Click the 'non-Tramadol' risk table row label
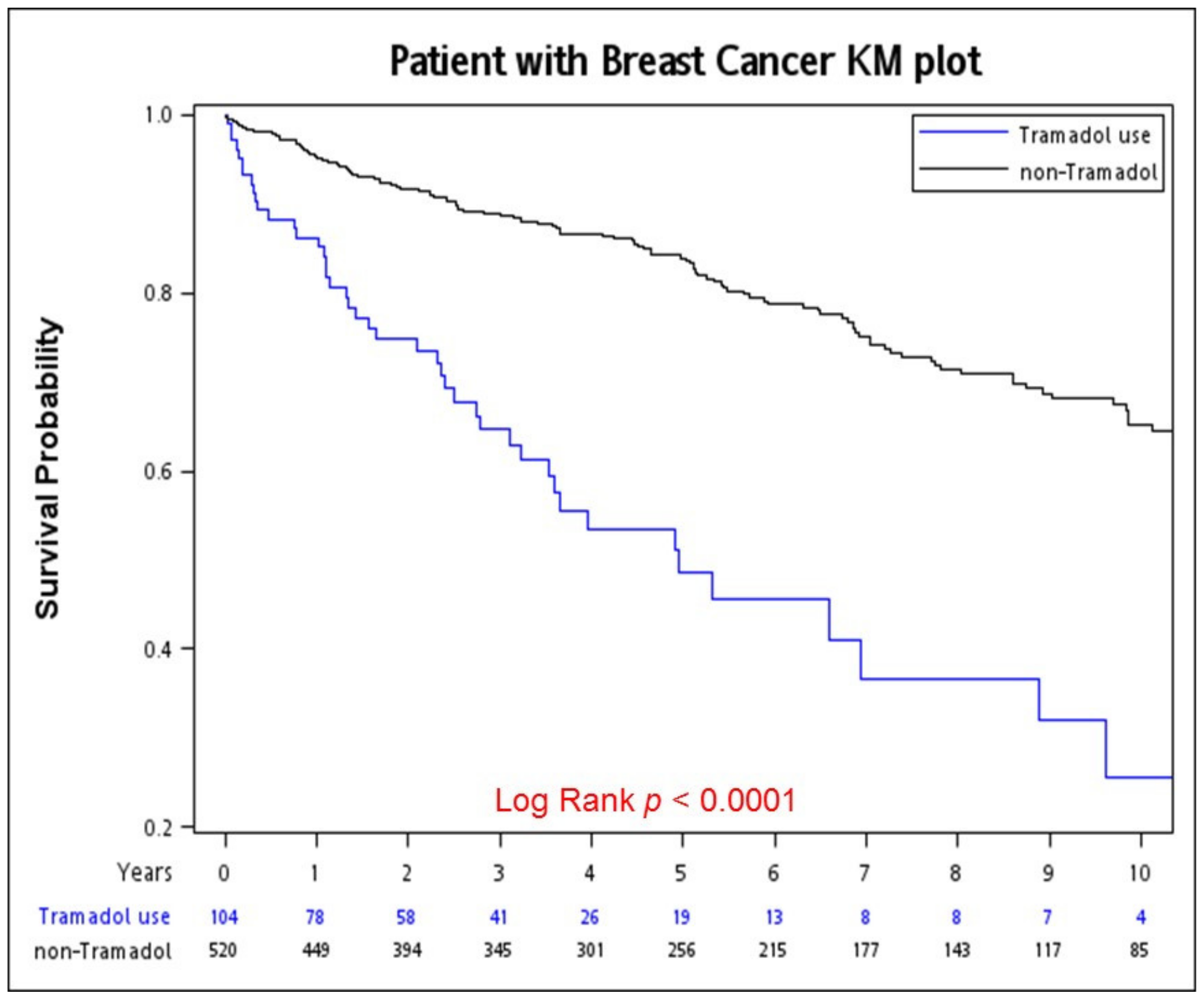The width and height of the screenshot is (1204, 1002). coord(103,952)
